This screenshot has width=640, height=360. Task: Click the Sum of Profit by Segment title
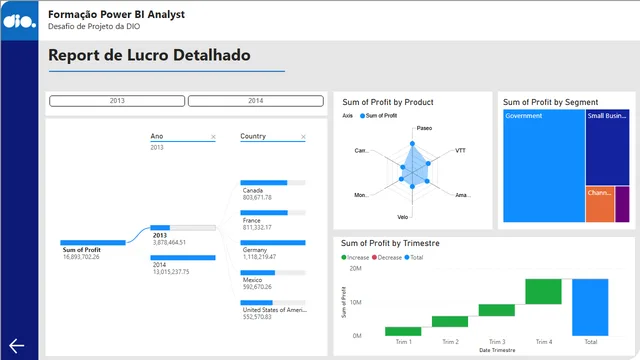tap(550, 102)
